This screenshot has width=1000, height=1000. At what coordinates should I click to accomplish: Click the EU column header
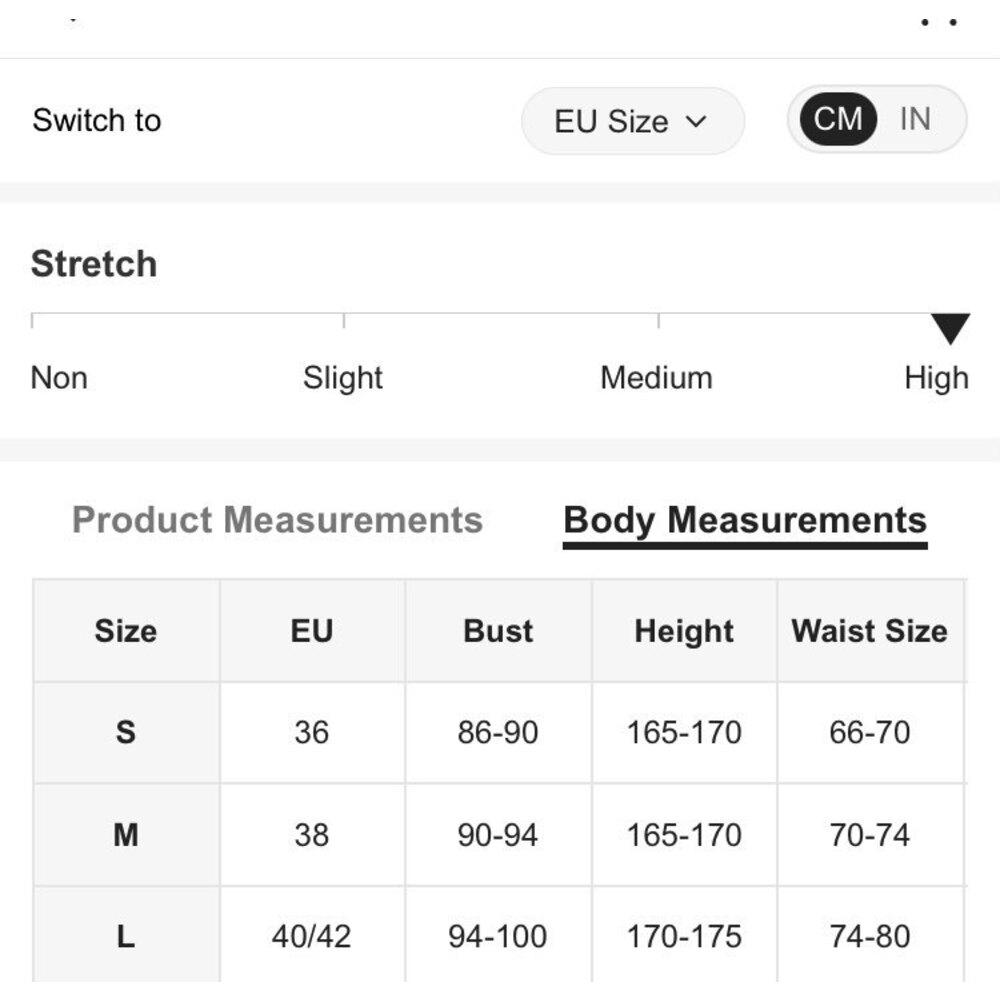312,631
